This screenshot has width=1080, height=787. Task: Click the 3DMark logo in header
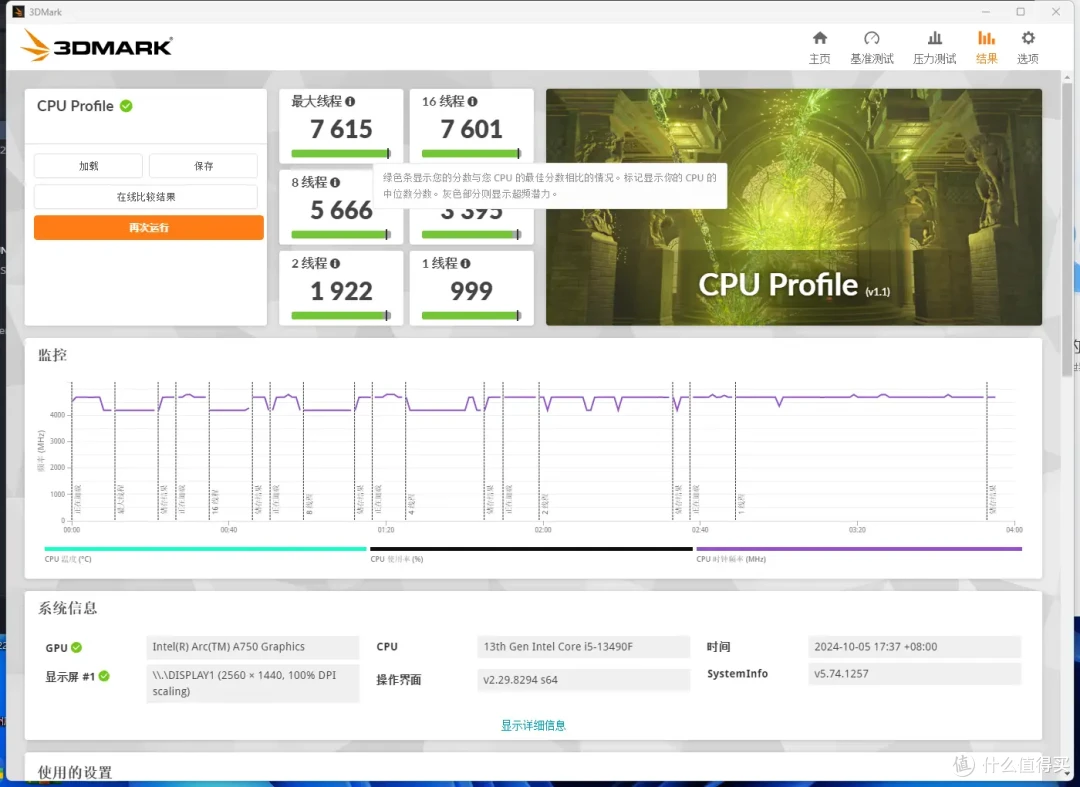click(96, 46)
